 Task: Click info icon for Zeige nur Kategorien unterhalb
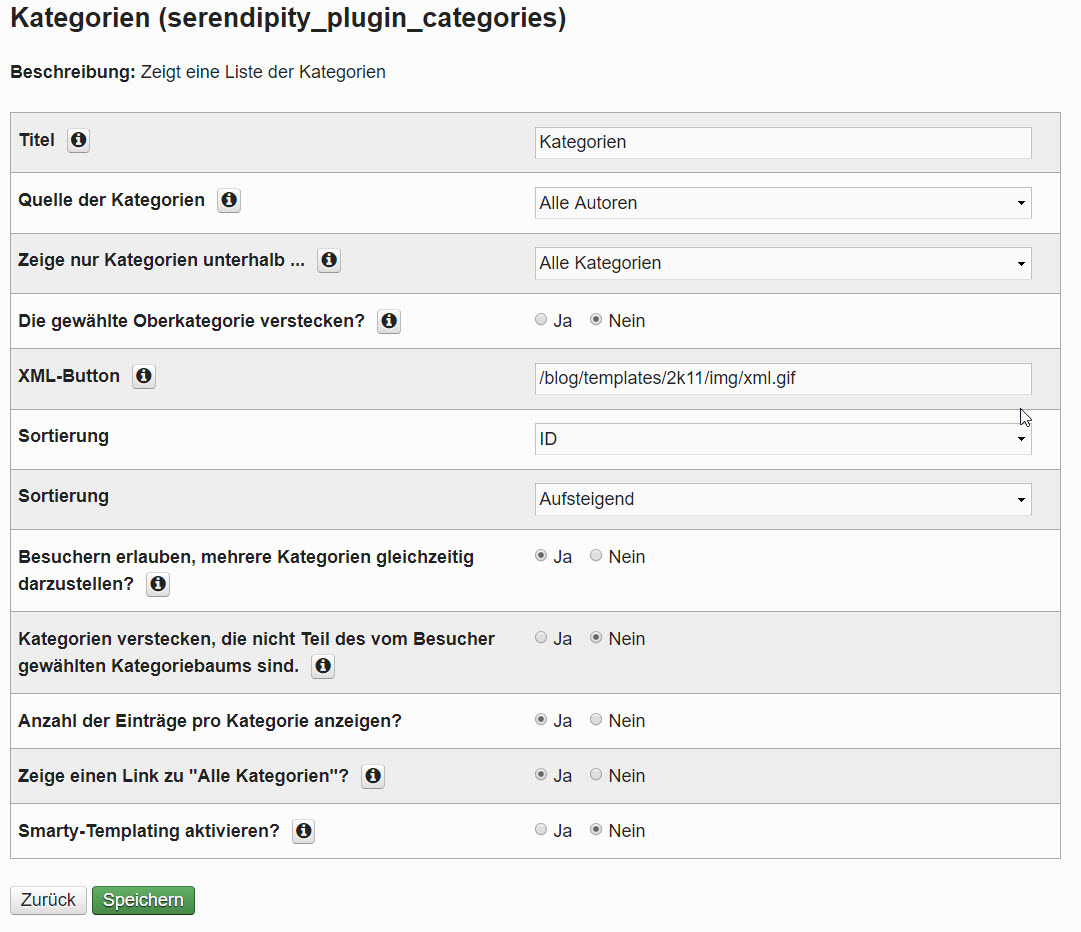329,261
